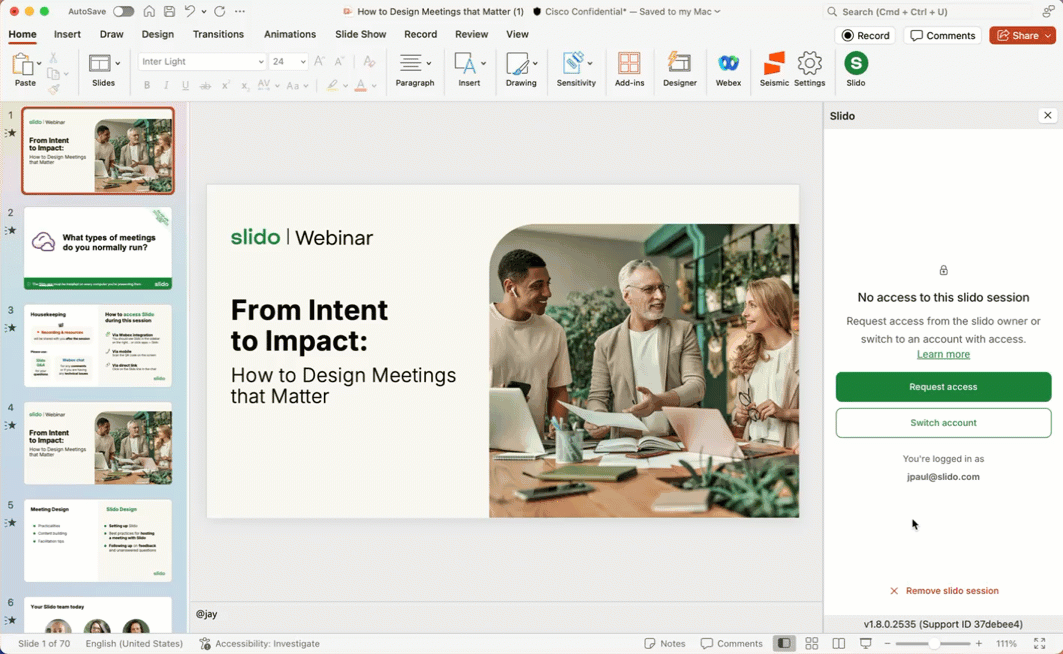
Task: Open the Review tab
Action: [x=471, y=34]
